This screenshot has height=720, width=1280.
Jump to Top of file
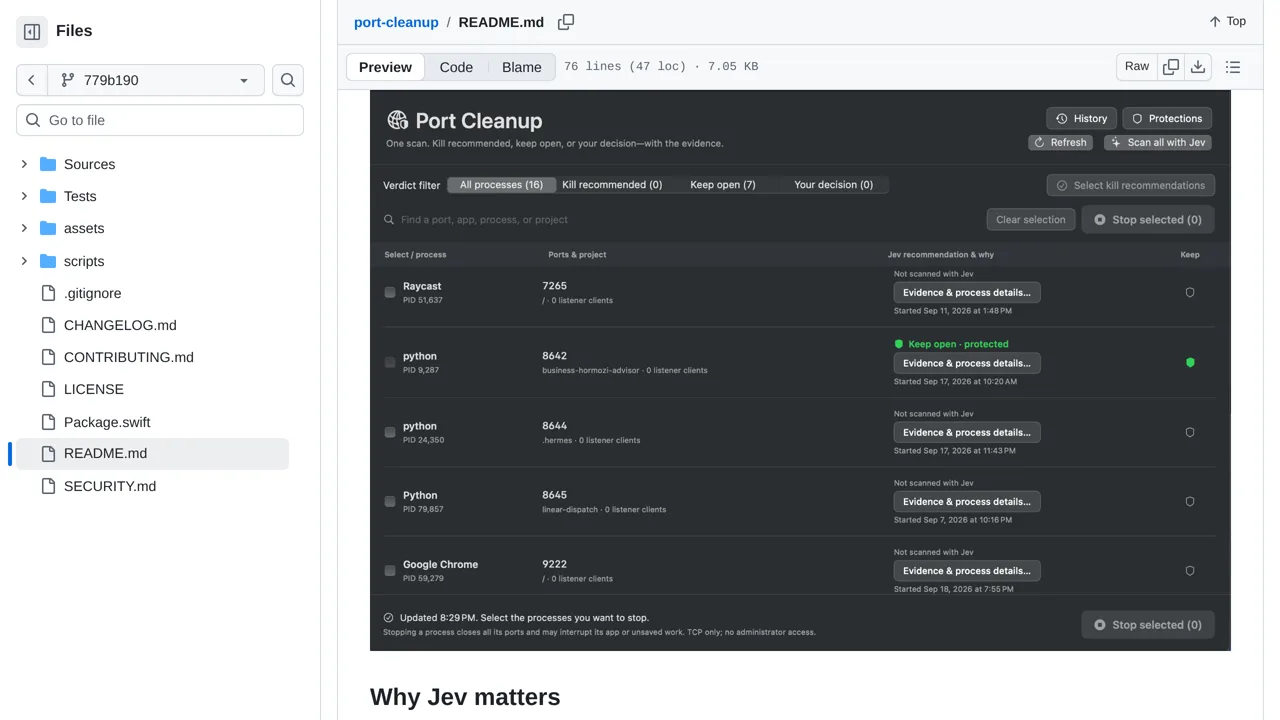[1227, 21]
